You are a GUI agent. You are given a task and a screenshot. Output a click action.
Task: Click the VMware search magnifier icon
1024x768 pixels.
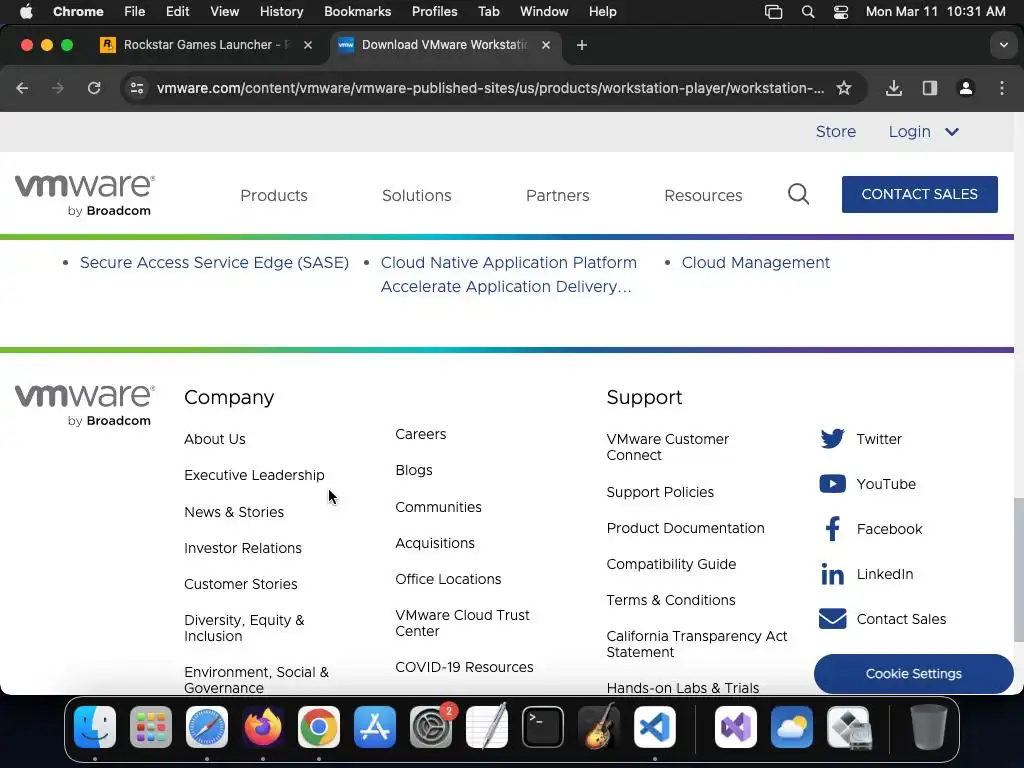point(798,195)
